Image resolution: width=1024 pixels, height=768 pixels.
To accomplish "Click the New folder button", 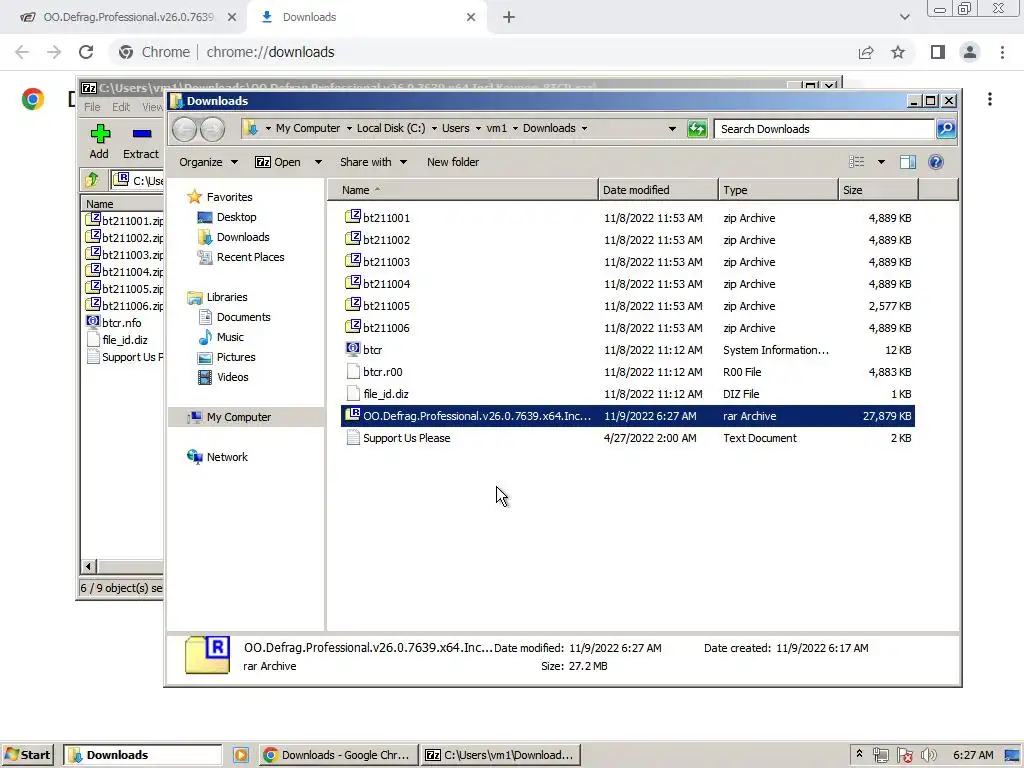I will click(453, 162).
